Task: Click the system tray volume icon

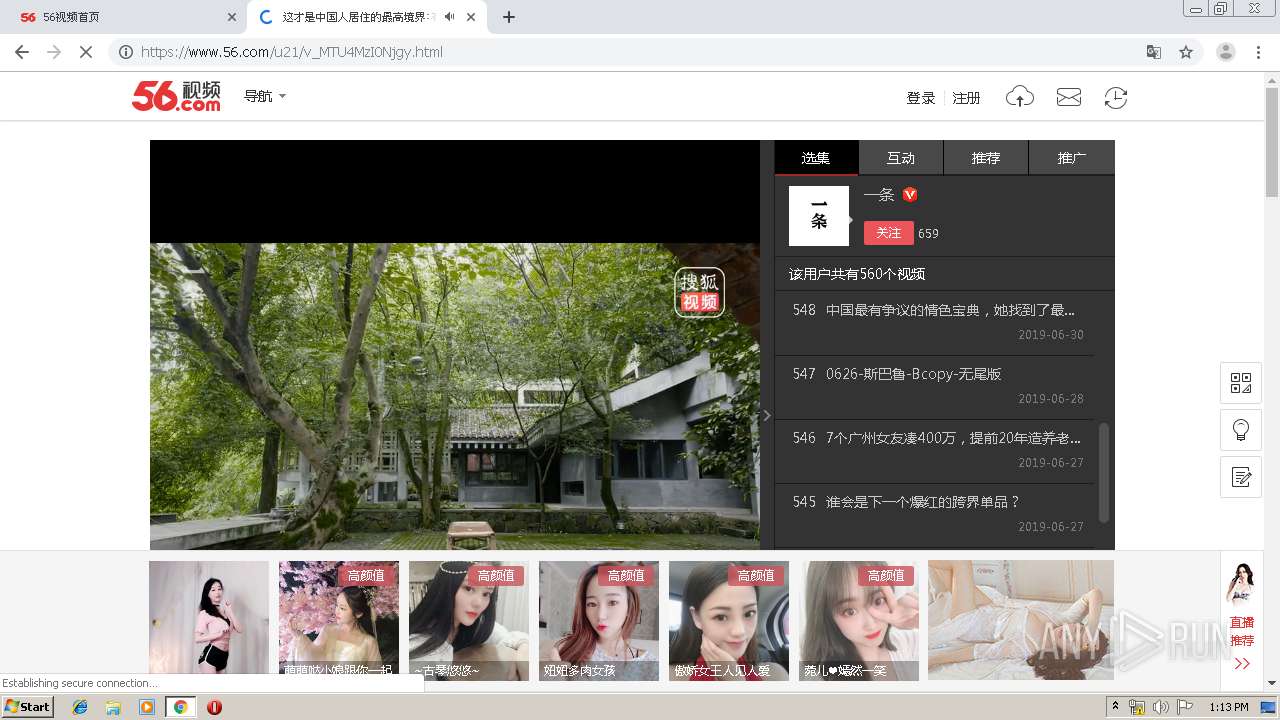Action: 1160,707
